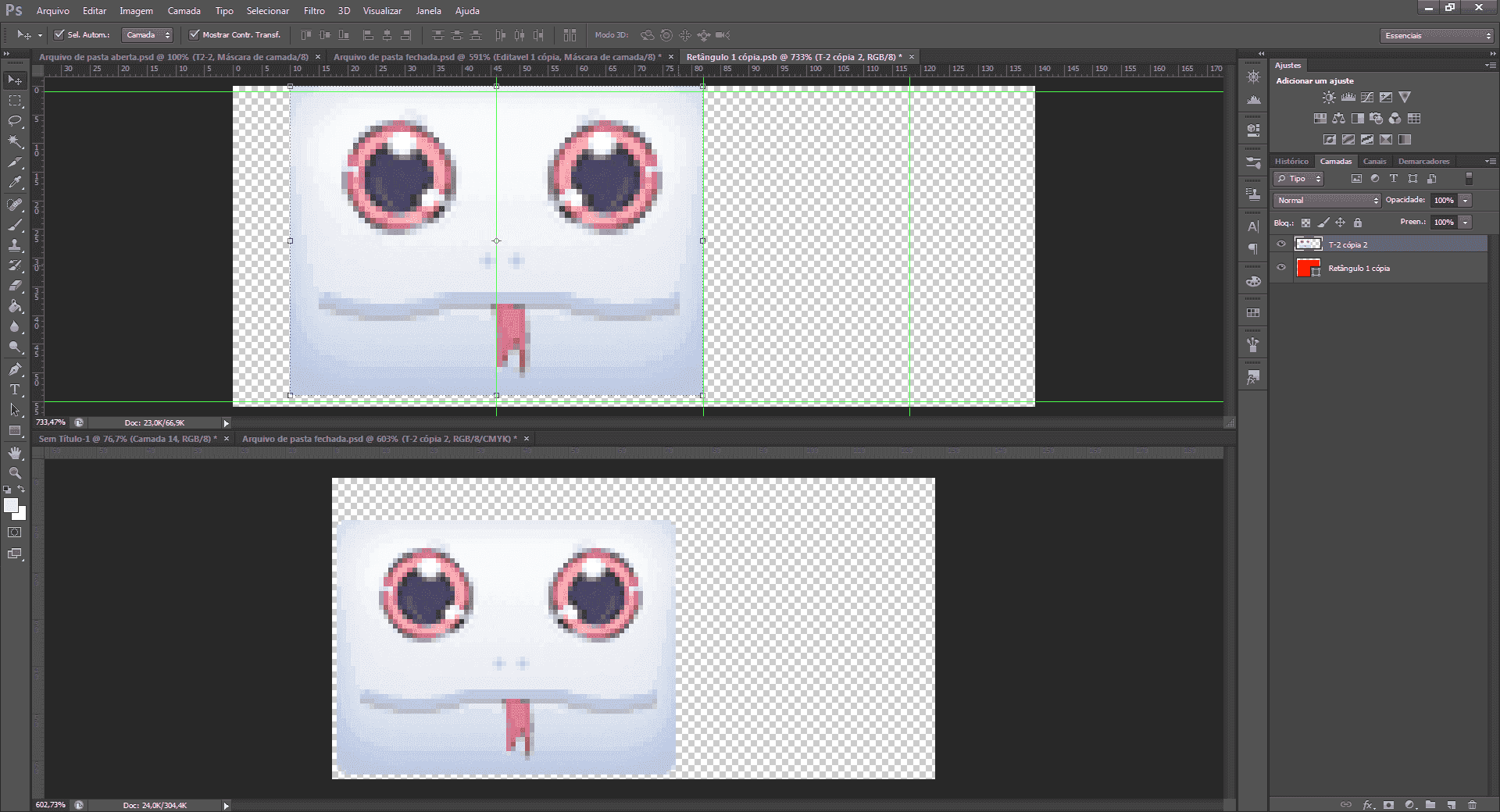Add a Photo Filter adjustment
The image size is (1500, 812).
coord(1377,119)
